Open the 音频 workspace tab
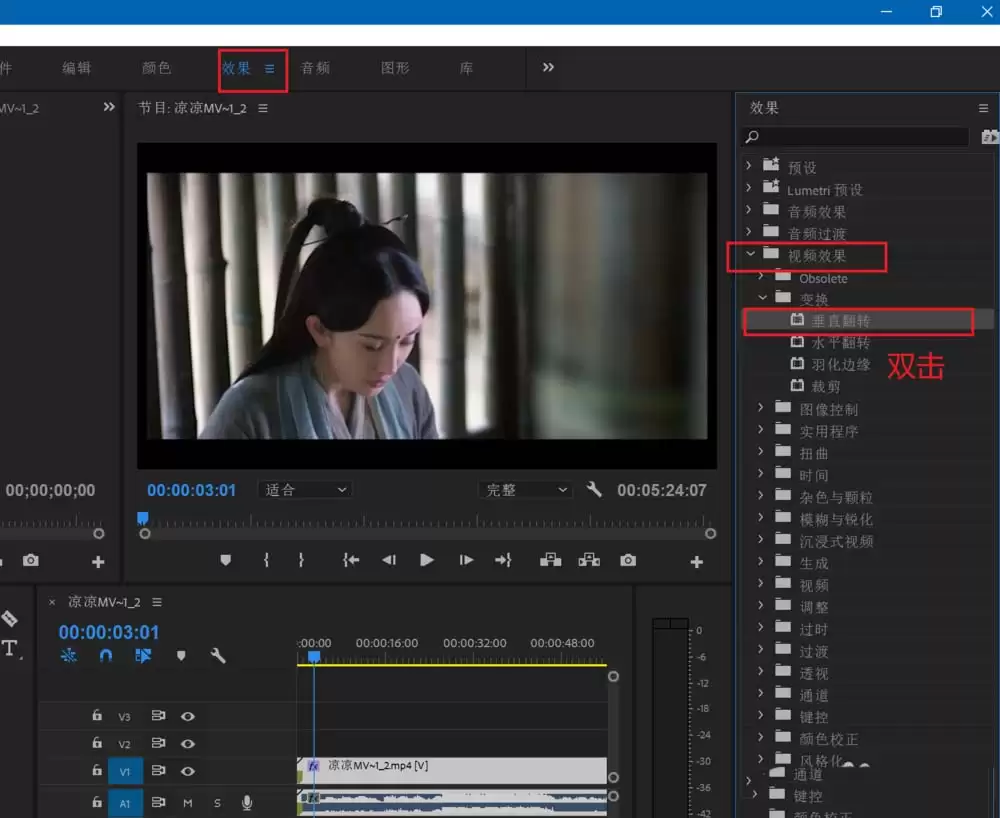 (x=315, y=68)
